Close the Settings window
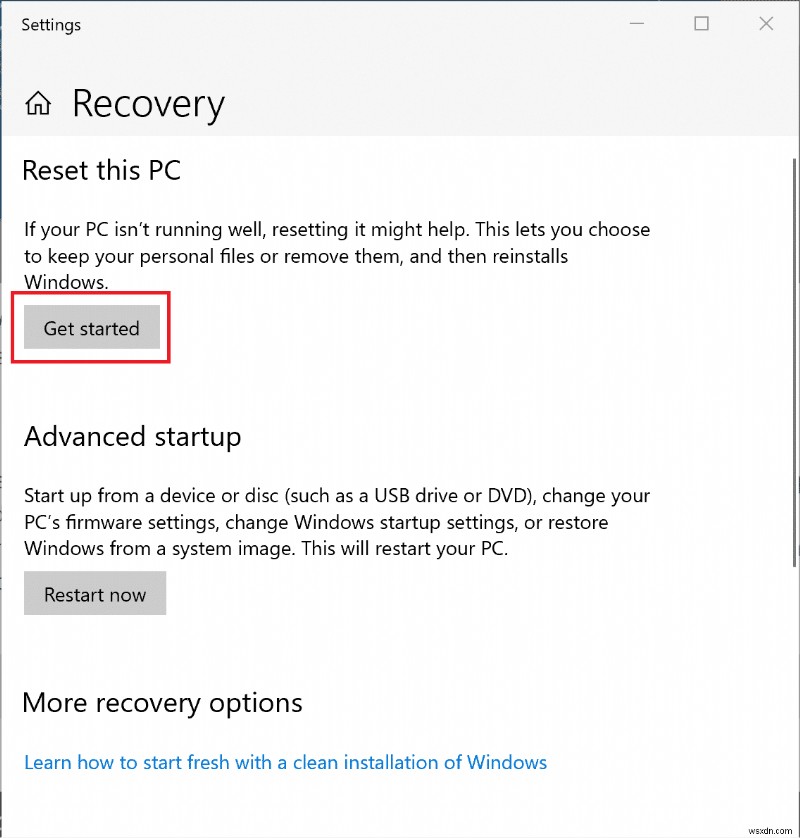Image resolution: width=800 pixels, height=838 pixels. point(766,22)
